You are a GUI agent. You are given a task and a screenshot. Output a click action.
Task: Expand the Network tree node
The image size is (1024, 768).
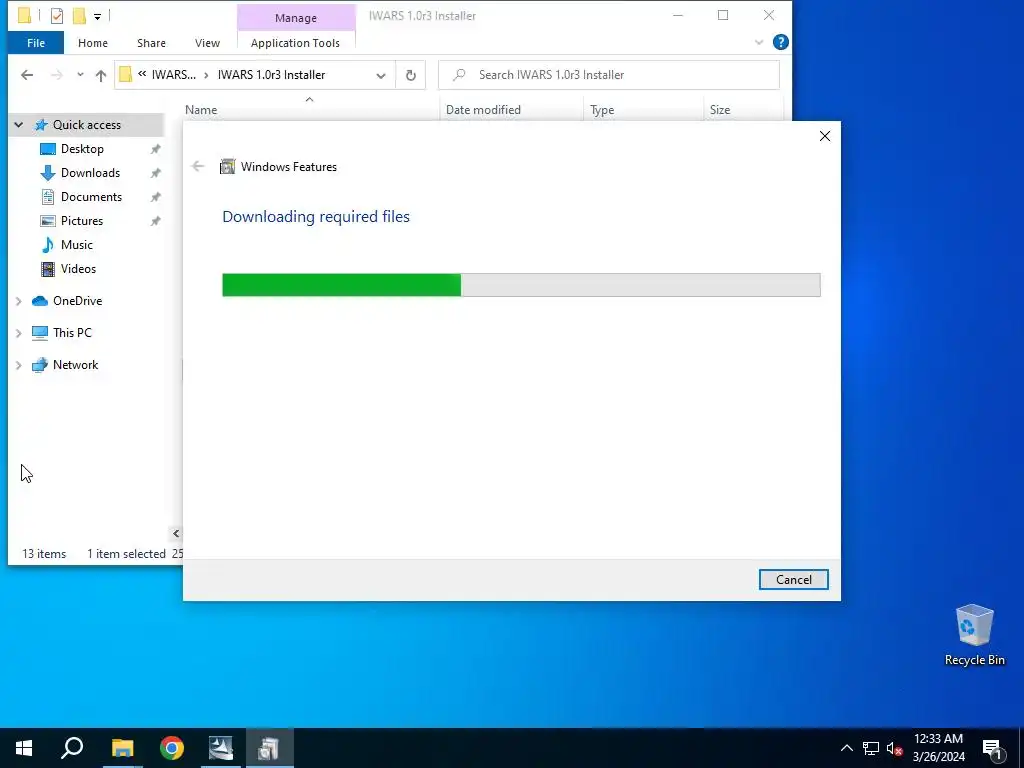[x=19, y=365]
